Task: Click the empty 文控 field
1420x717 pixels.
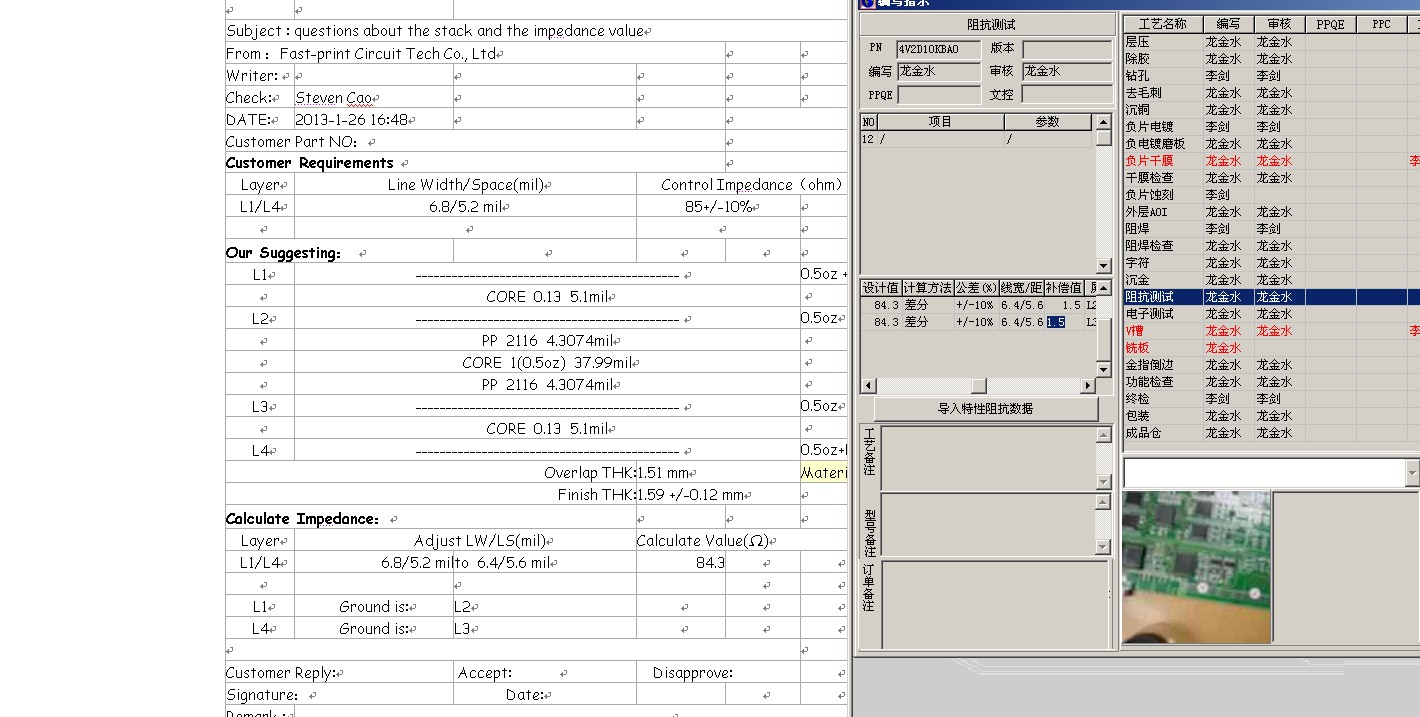Action: tap(1066, 95)
